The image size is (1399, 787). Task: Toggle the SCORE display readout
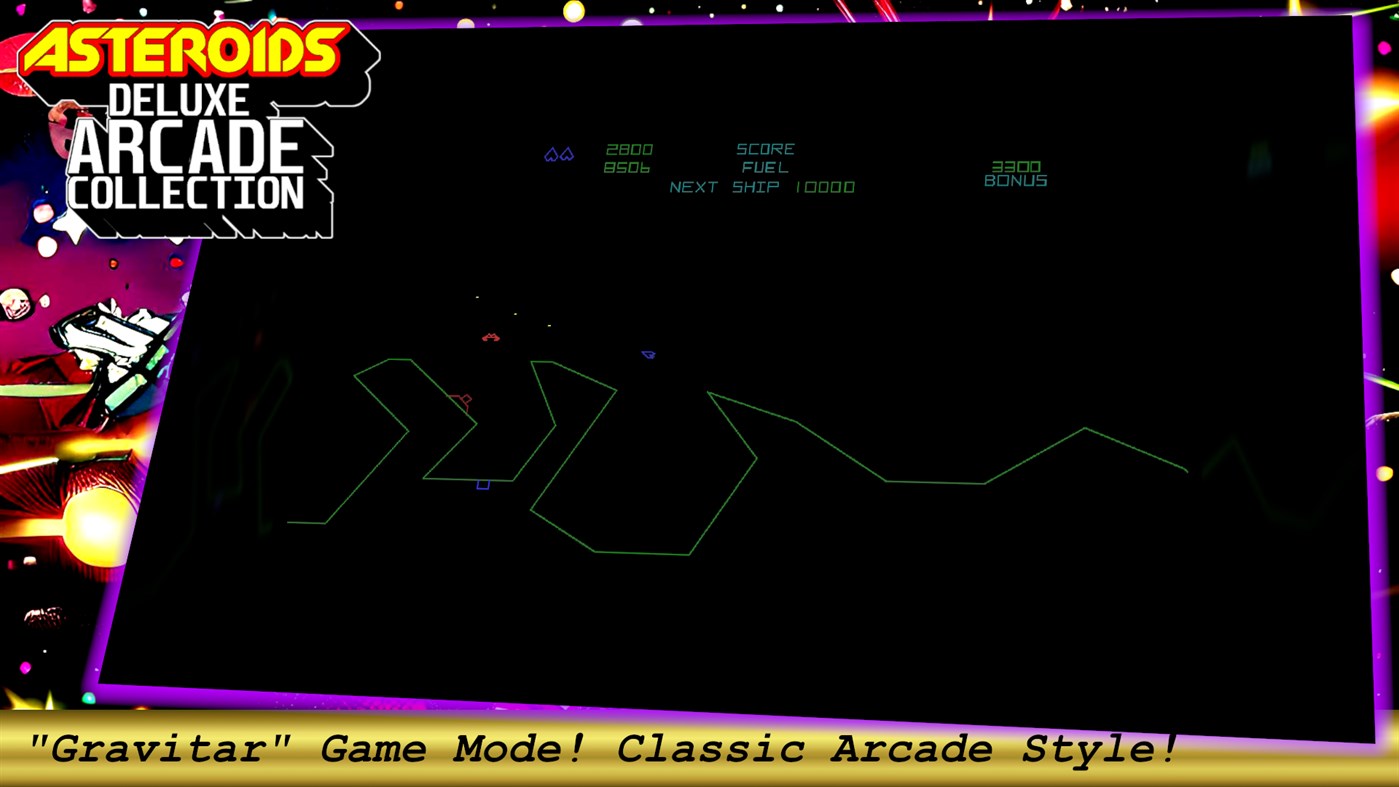coord(765,148)
